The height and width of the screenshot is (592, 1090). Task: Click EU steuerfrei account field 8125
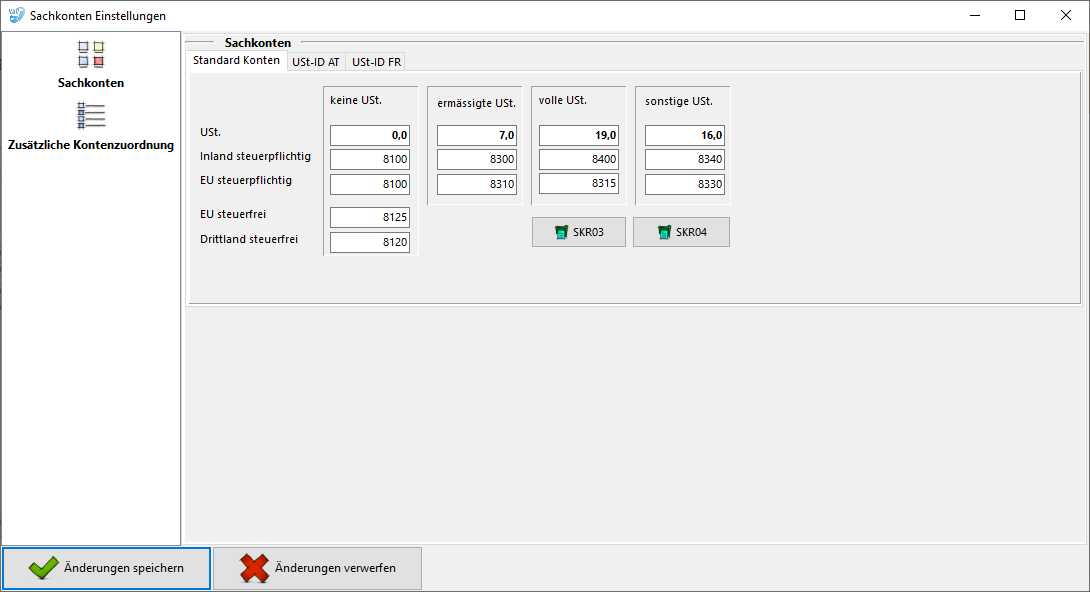click(370, 217)
